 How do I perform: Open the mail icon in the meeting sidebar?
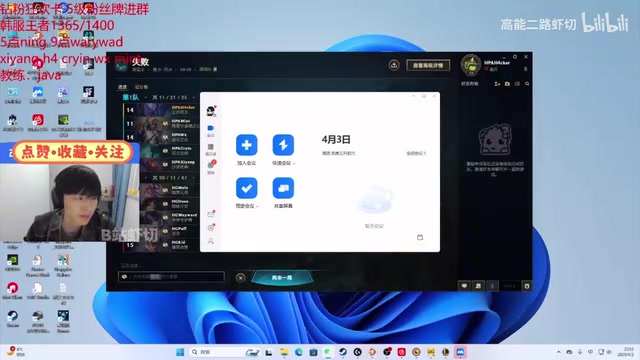coord(211,214)
